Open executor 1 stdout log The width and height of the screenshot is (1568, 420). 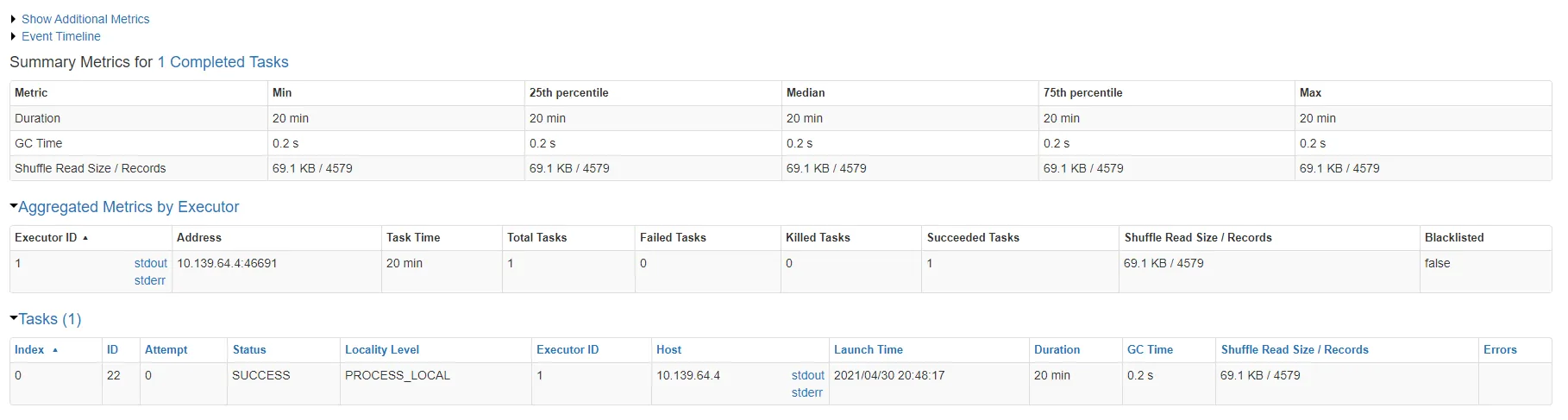click(x=150, y=263)
